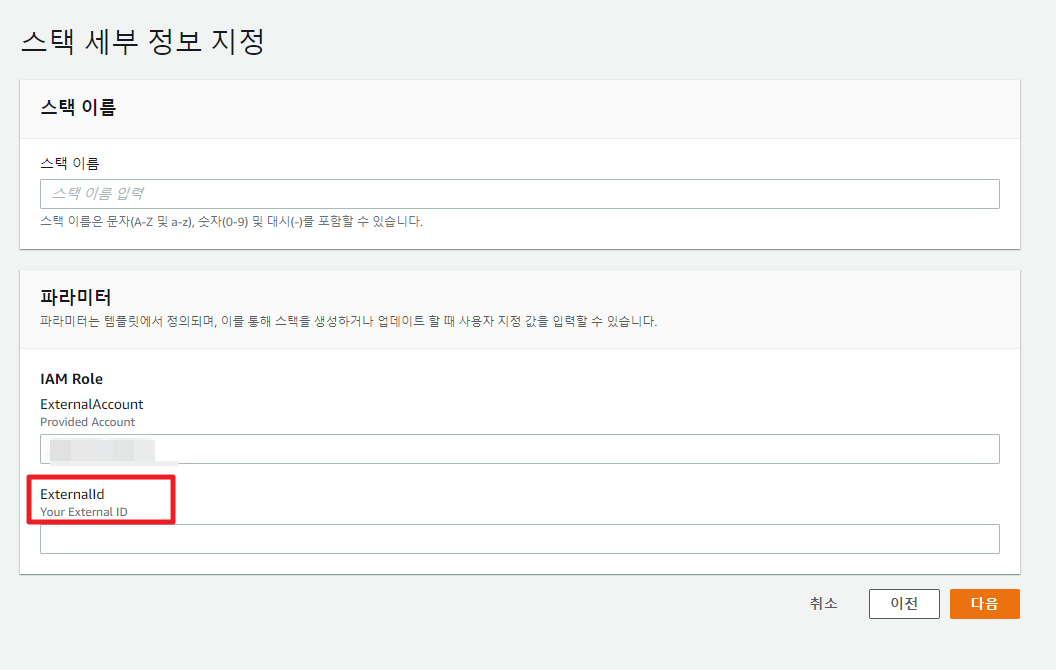The width and height of the screenshot is (1056, 670).
Task: Click the ExternalAccount field label
Action: pyautogui.click(x=91, y=404)
